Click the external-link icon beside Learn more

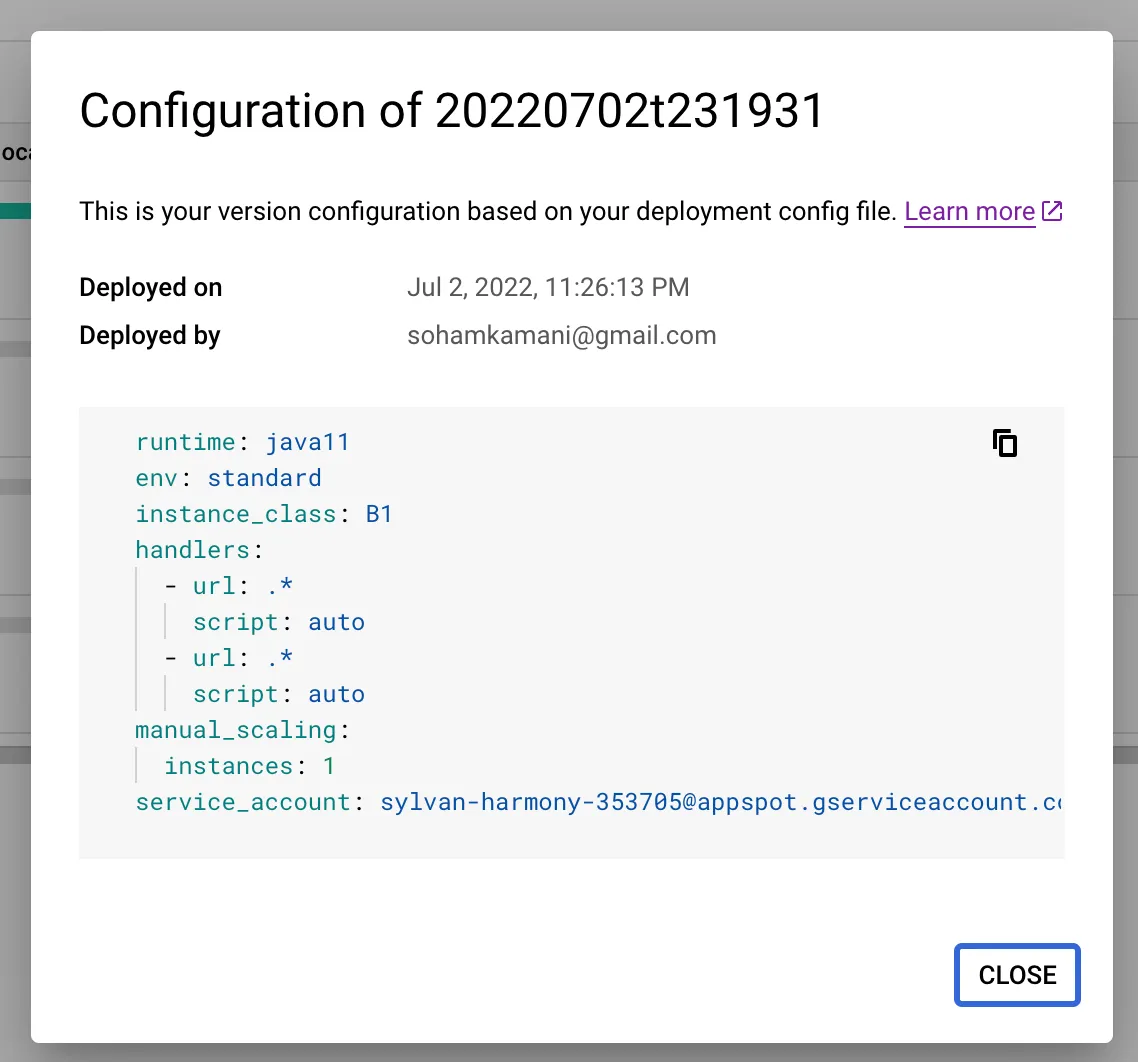click(1052, 210)
